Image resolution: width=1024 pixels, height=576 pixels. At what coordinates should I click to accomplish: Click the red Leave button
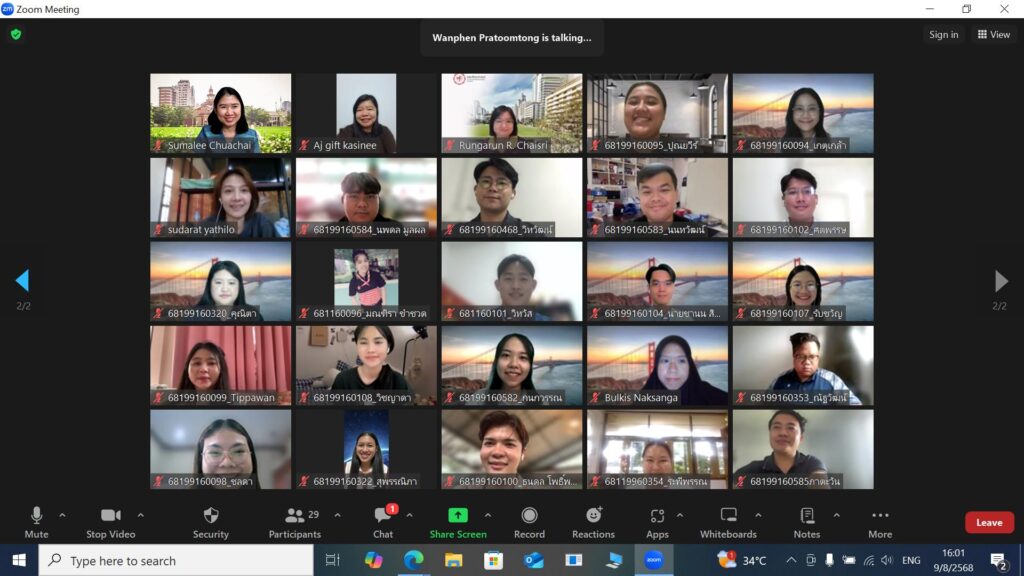[989, 522]
